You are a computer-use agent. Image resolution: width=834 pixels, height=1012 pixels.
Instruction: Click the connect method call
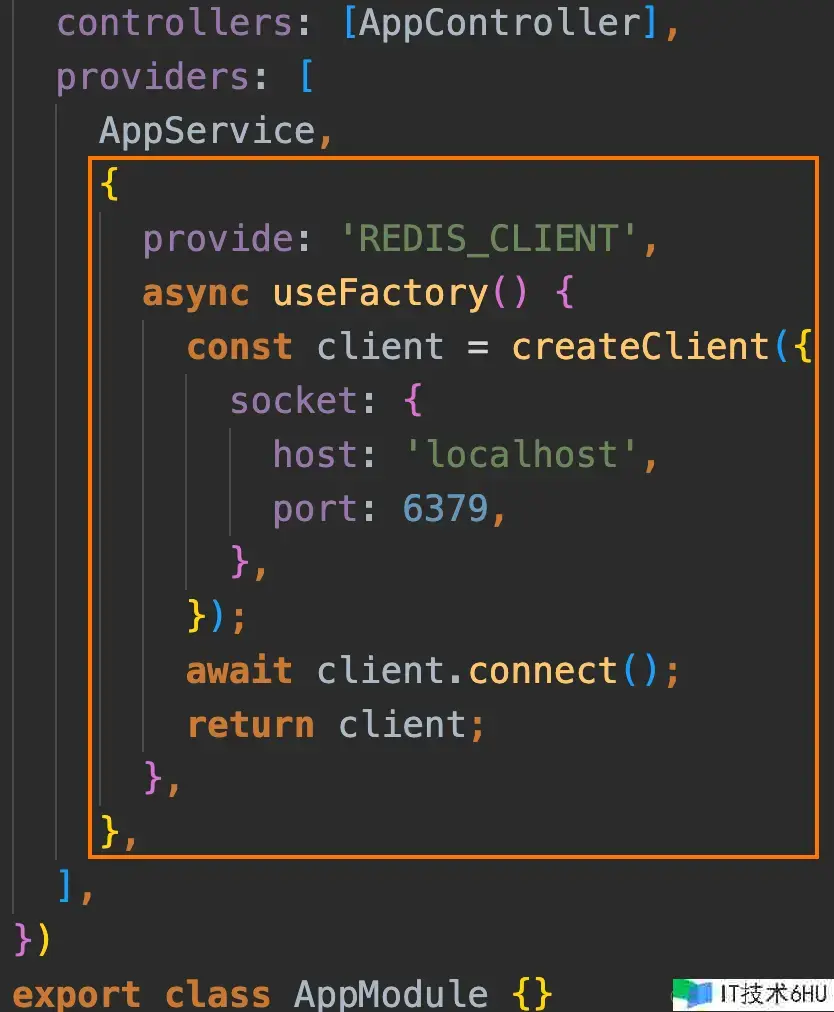pyautogui.click(x=542, y=670)
